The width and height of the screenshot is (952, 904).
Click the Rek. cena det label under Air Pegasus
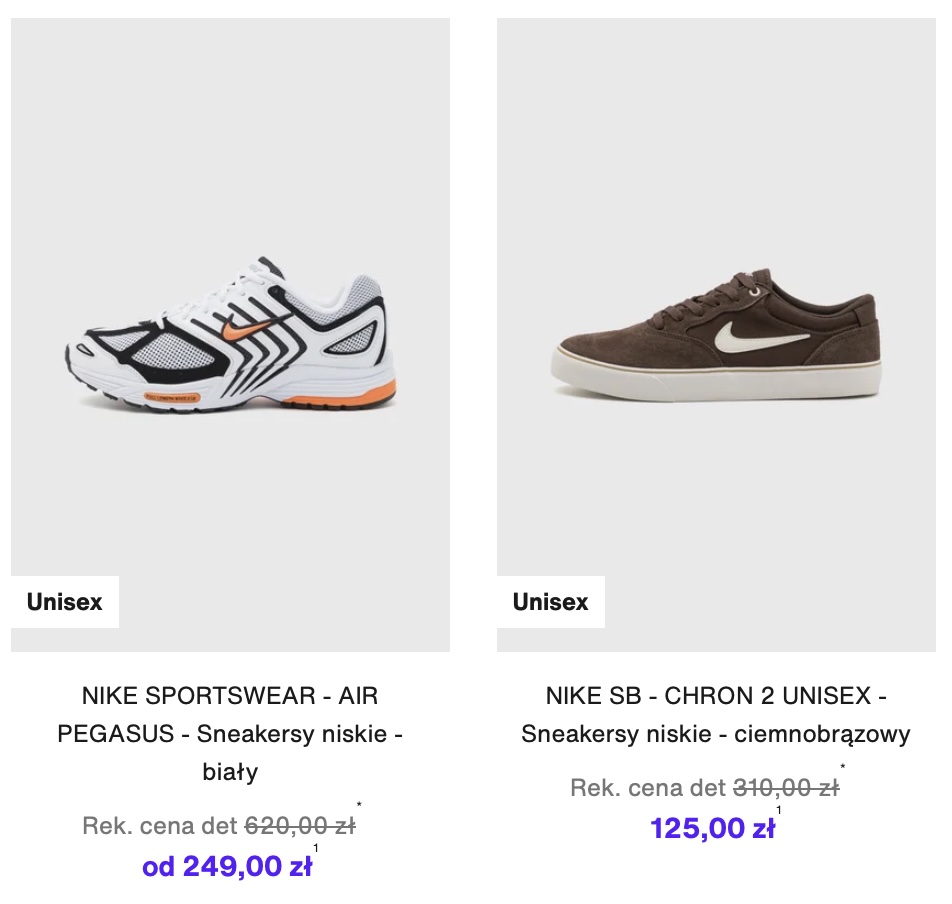[x=160, y=826]
